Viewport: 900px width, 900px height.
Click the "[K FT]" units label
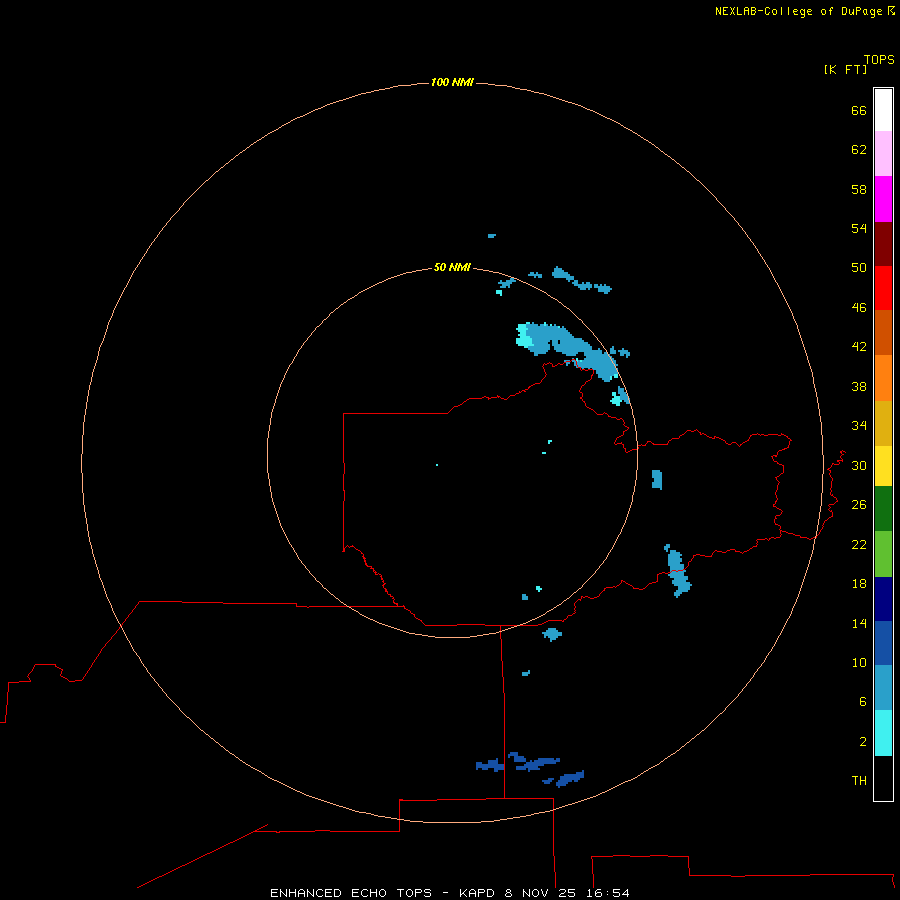845,70
